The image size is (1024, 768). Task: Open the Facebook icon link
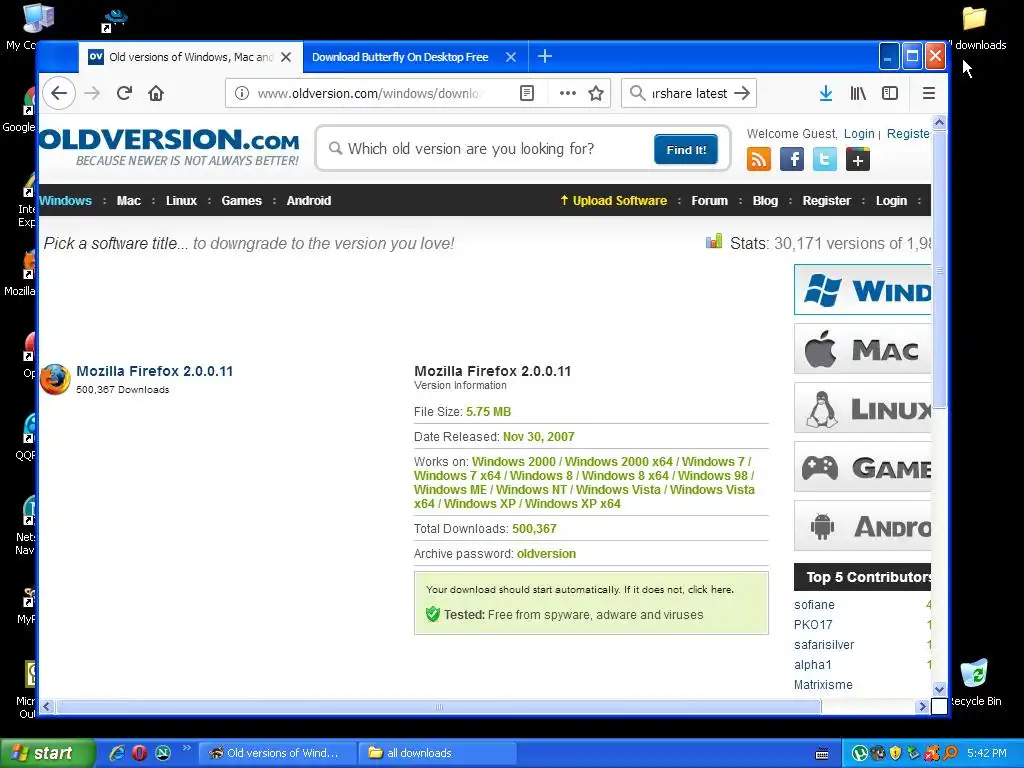coord(792,159)
